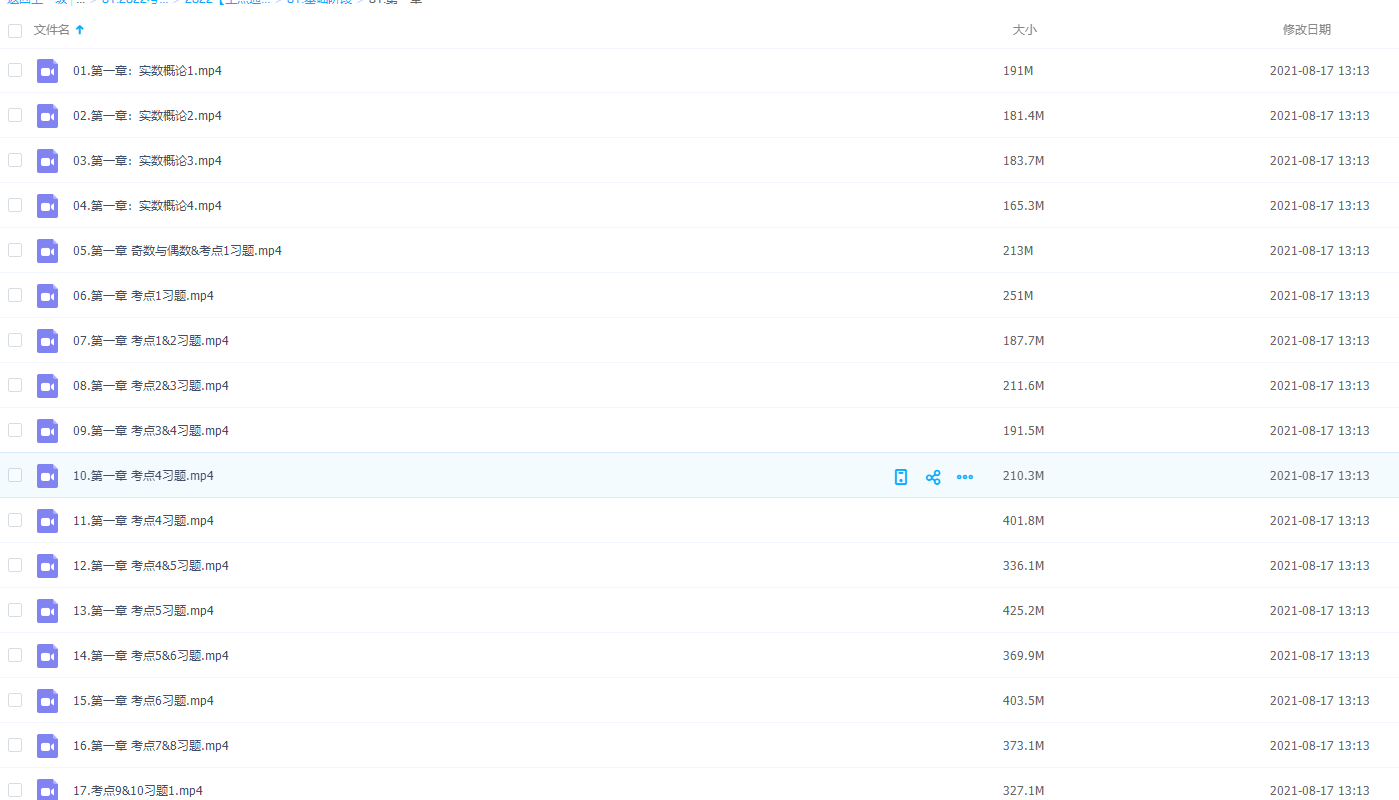Viewport: 1399px width, 800px height.
Task: Click video icon of 11.第一章 考点4习题.mp4
Action: (48, 521)
